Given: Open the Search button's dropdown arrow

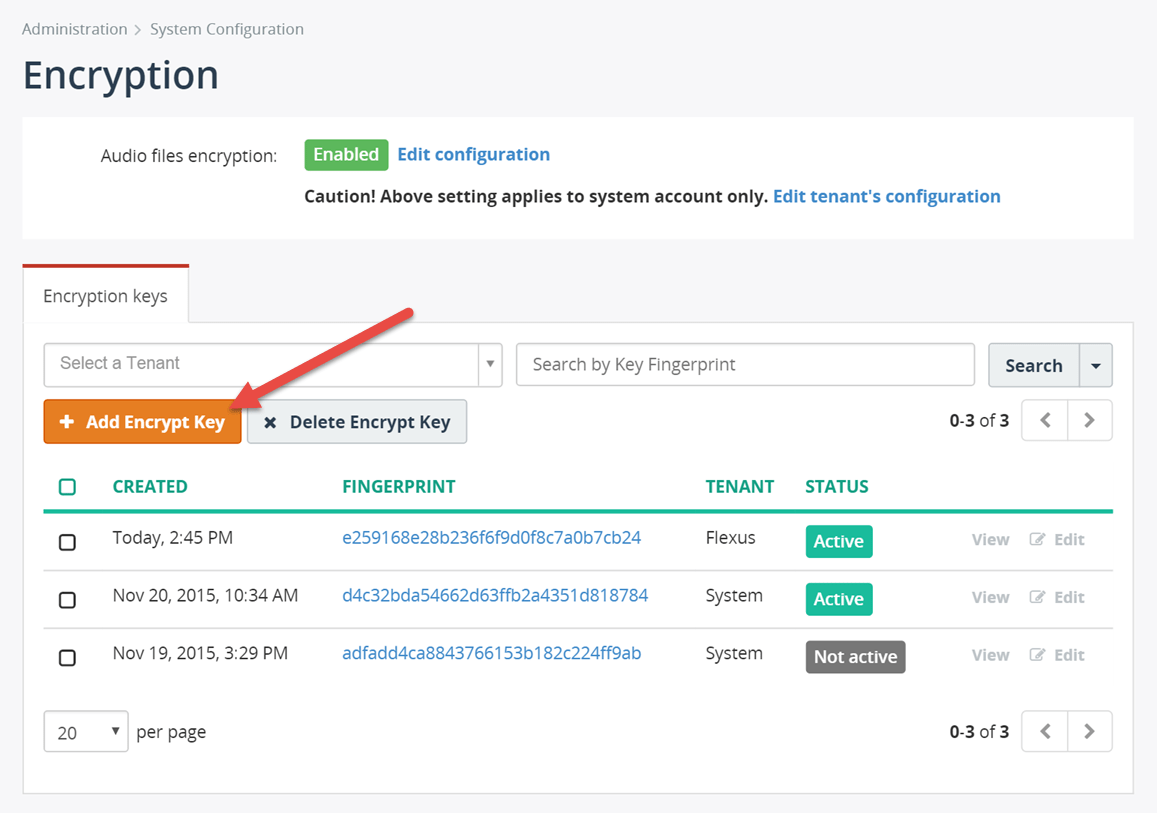Looking at the screenshot, I should tap(1096, 365).
